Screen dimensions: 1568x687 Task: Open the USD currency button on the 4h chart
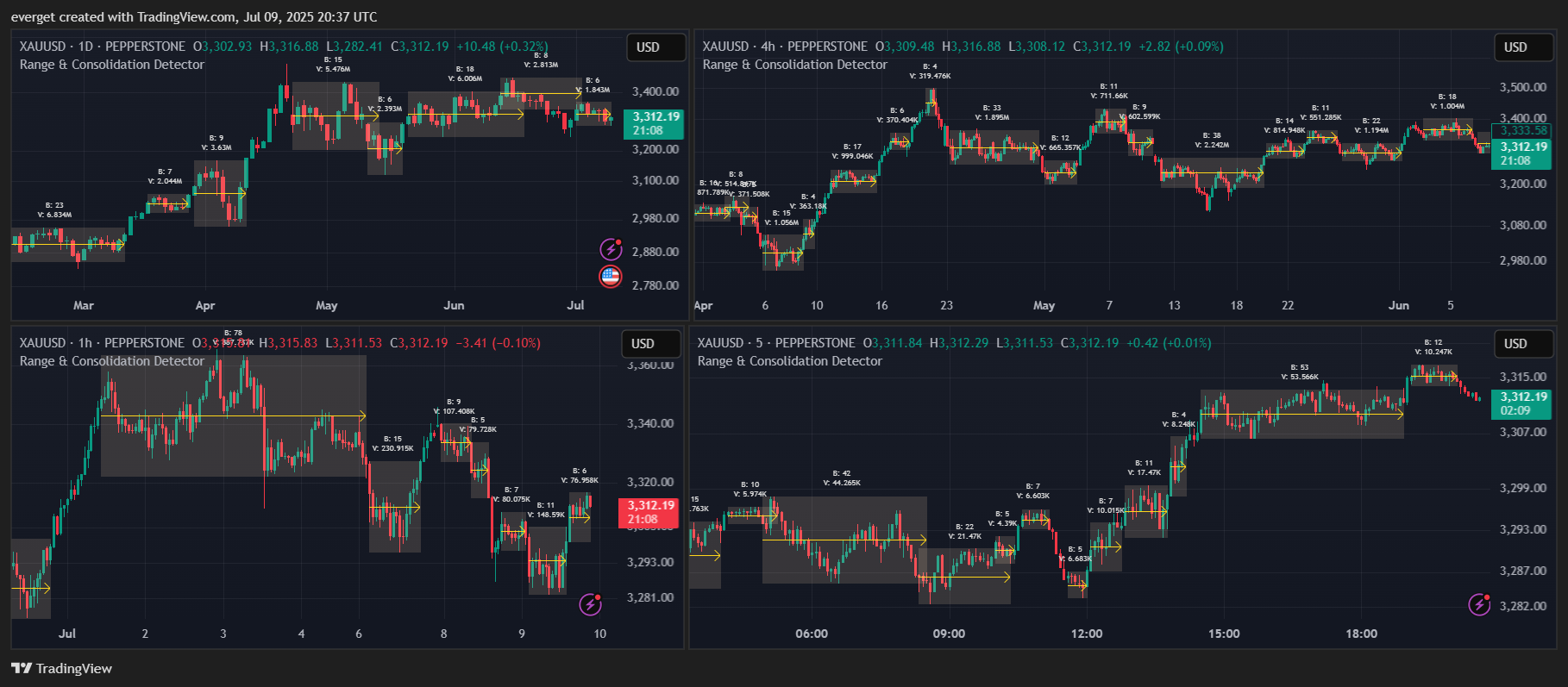pos(1523,47)
